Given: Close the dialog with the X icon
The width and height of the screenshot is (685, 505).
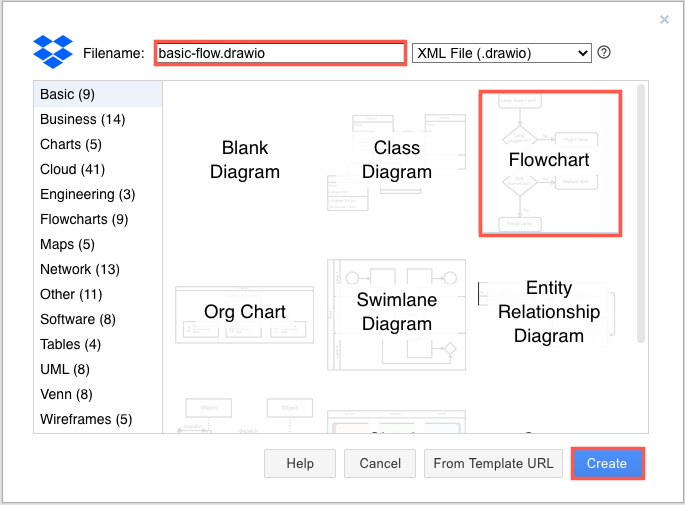Looking at the screenshot, I should pos(664,20).
